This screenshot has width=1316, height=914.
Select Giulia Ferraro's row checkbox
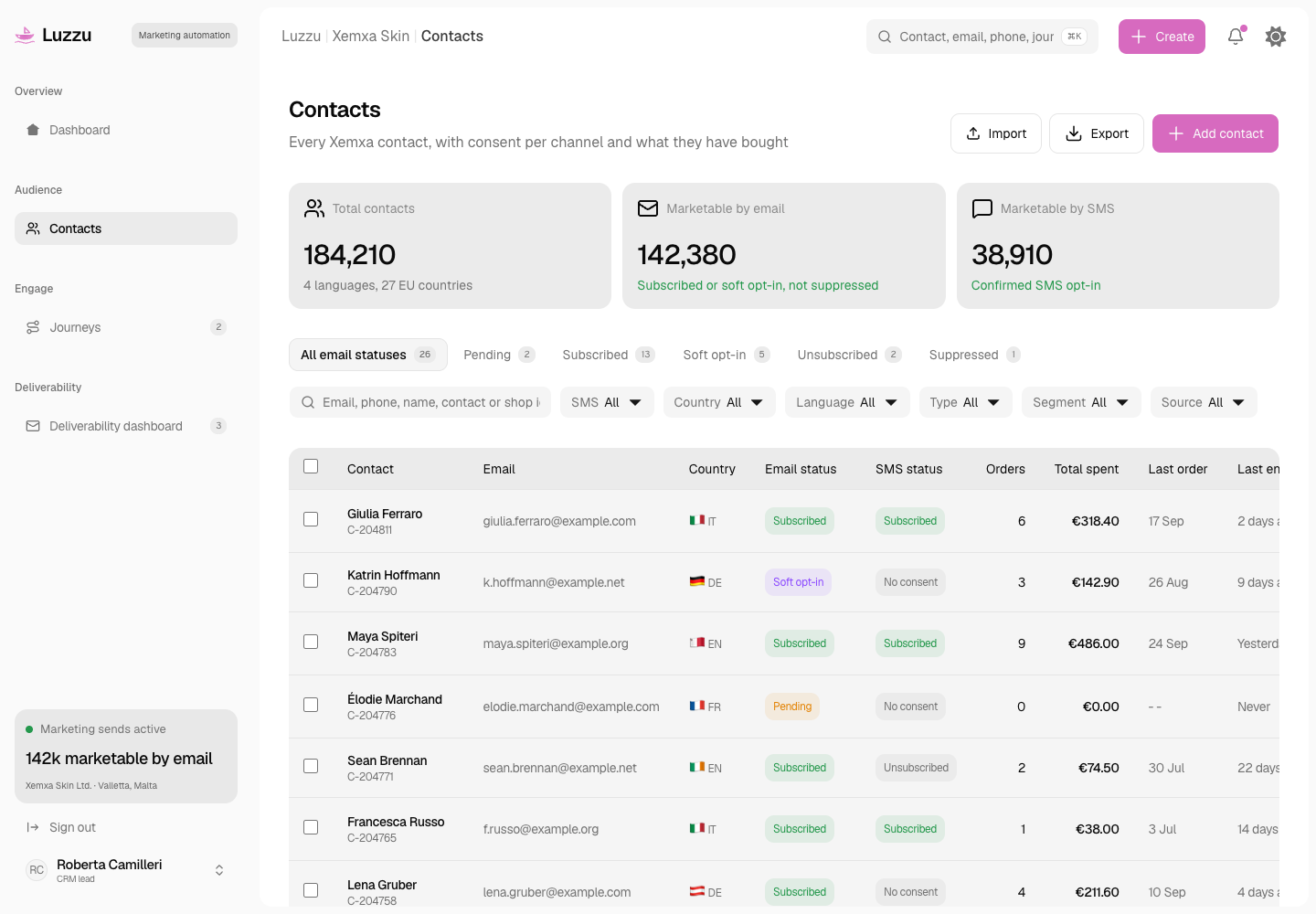point(311,519)
